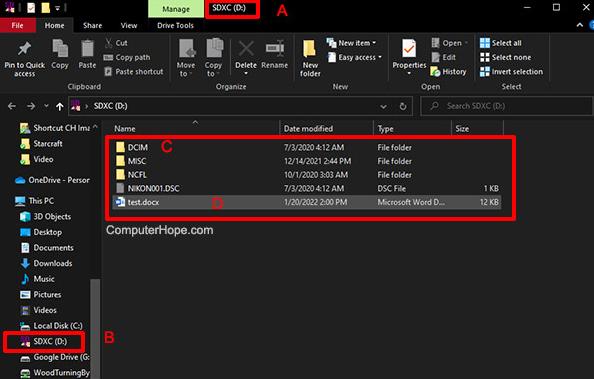594x379 pixels.
Task: Open Local Disk (C:) in the sidebar
Action: pos(51,326)
